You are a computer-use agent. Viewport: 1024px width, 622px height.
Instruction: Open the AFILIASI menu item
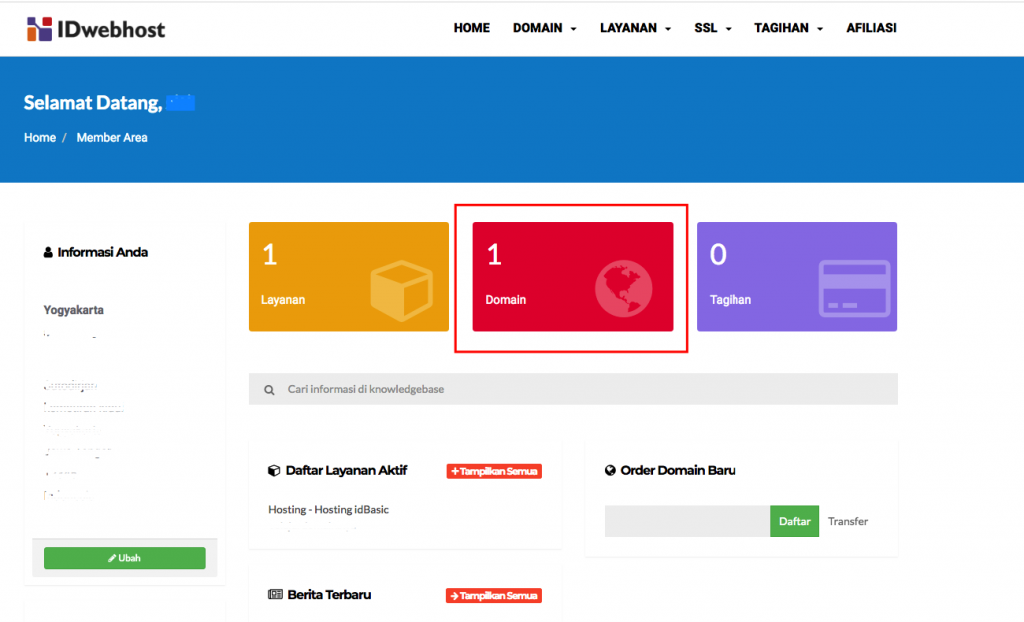coord(871,28)
